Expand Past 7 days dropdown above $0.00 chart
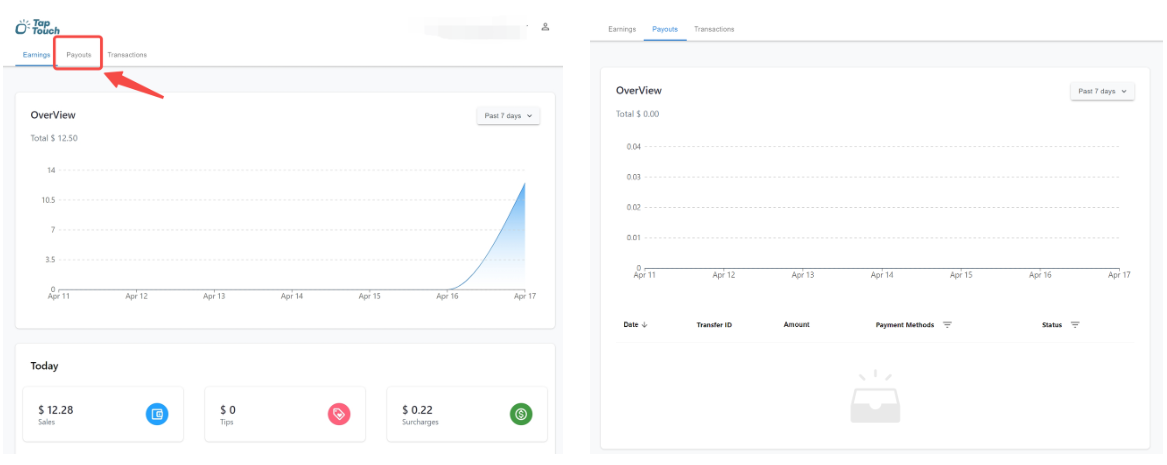This screenshot has height=465, width=1167. (1102, 91)
